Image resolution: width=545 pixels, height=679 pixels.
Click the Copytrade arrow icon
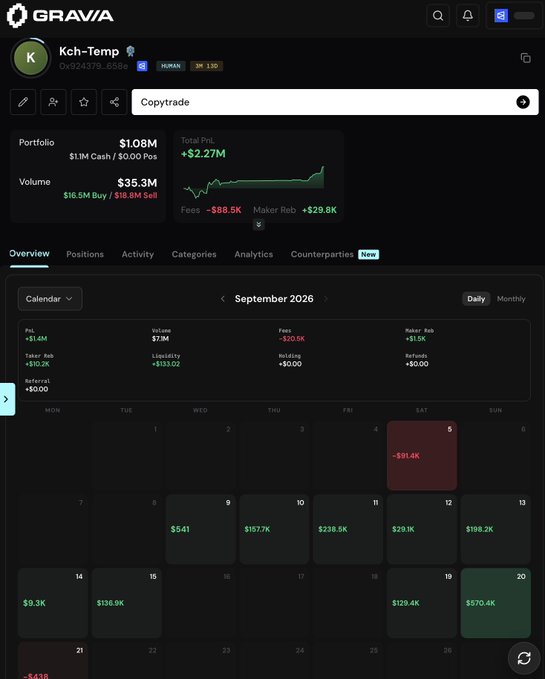(523, 102)
